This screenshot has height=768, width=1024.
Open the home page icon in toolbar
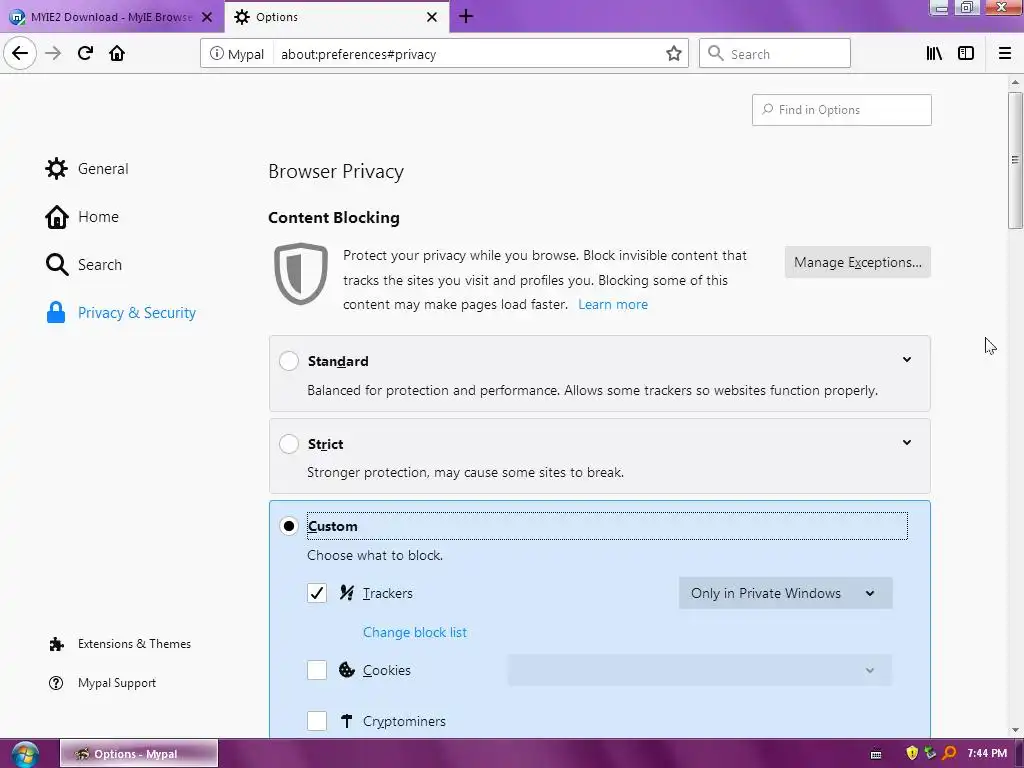click(117, 53)
